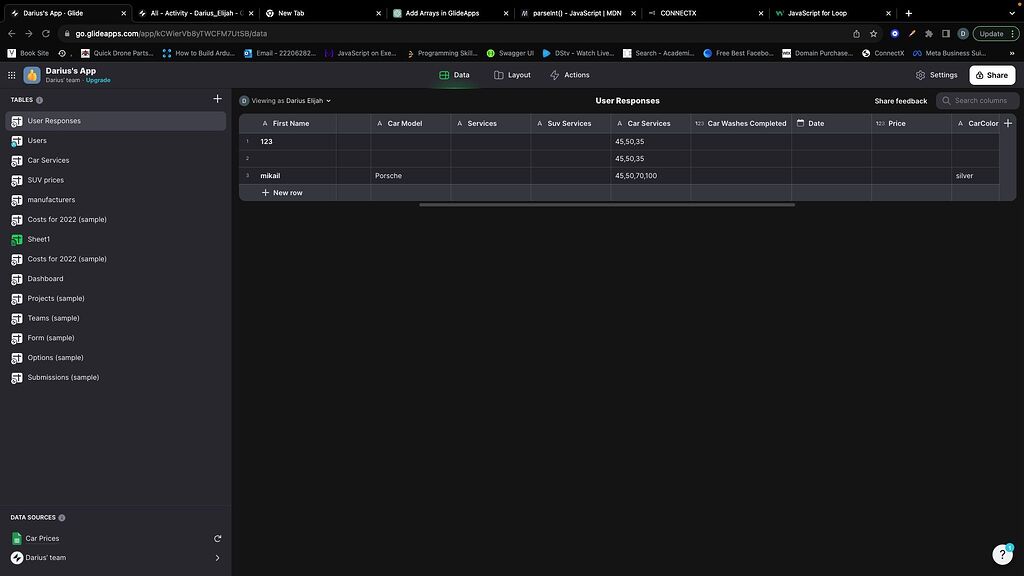Resync the Car Prices data source

217,537
